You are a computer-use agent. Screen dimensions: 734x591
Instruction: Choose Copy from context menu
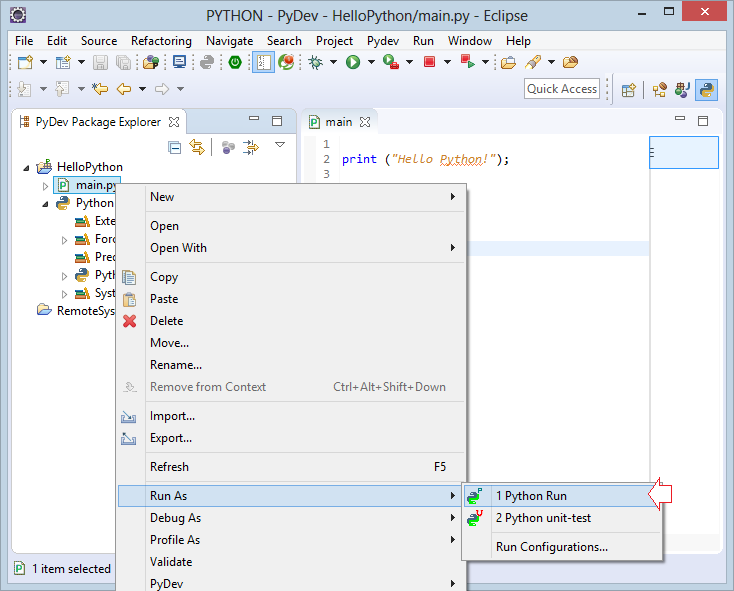tap(292, 277)
